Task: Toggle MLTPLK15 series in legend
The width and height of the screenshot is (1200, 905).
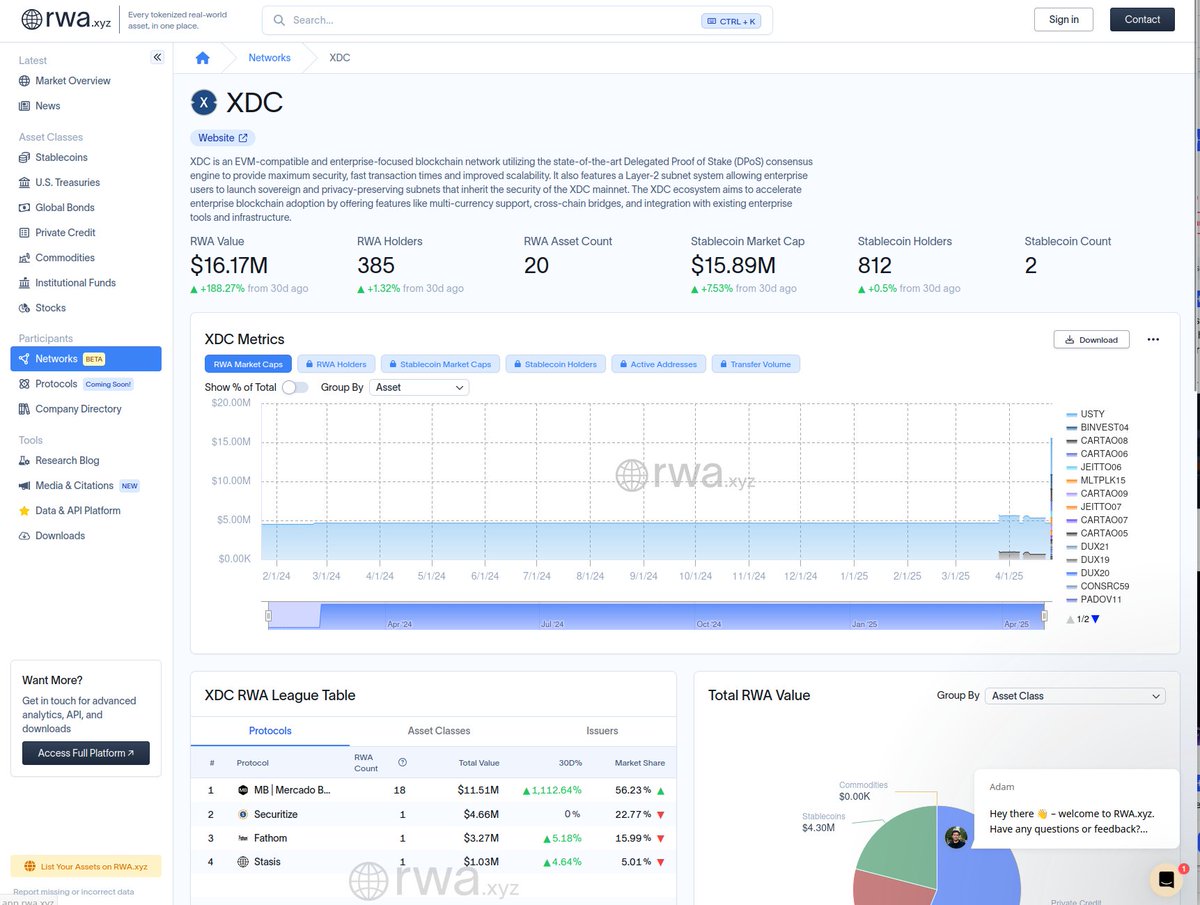Action: (1096, 480)
